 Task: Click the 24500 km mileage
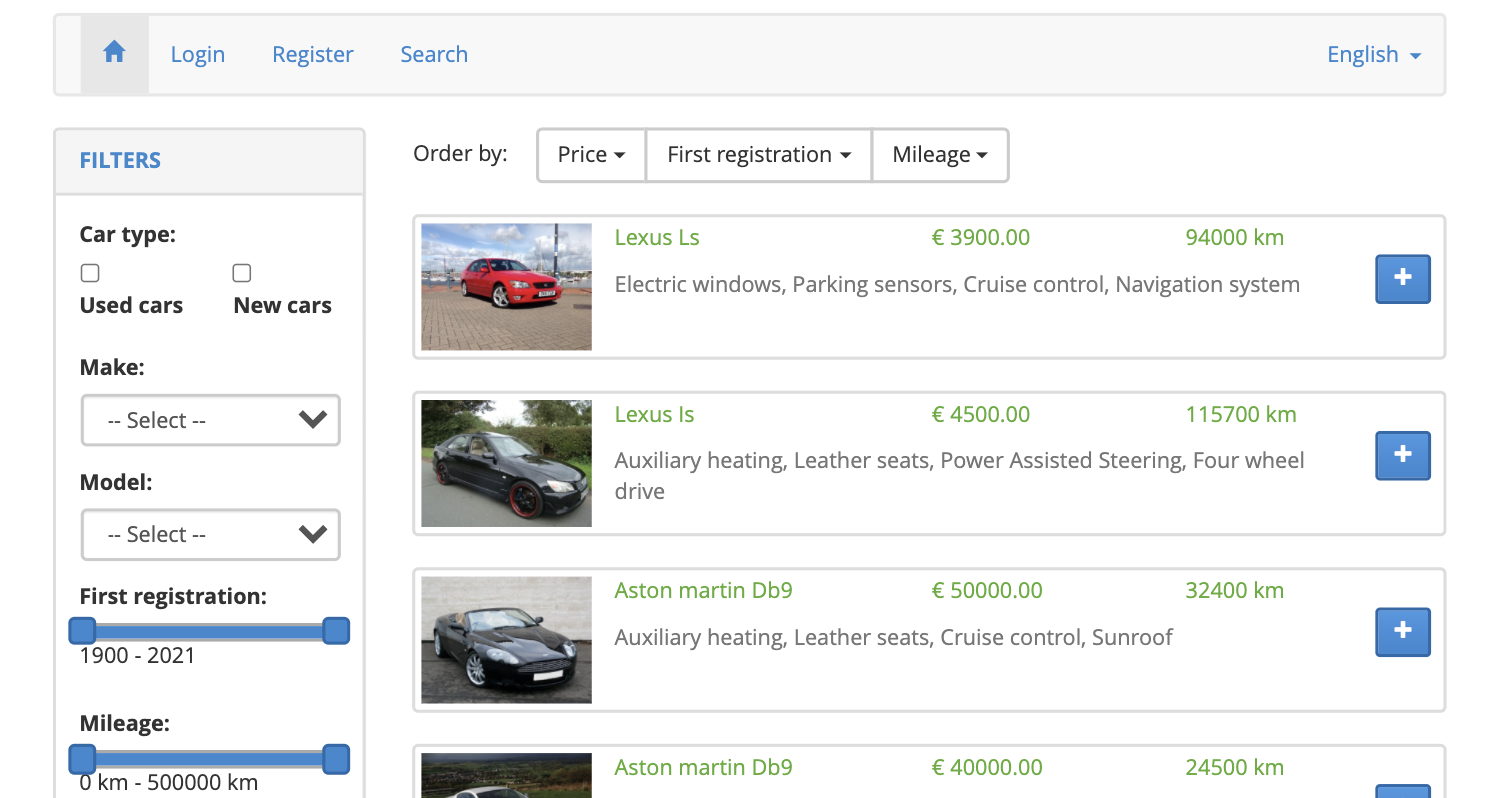tap(1235, 767)
